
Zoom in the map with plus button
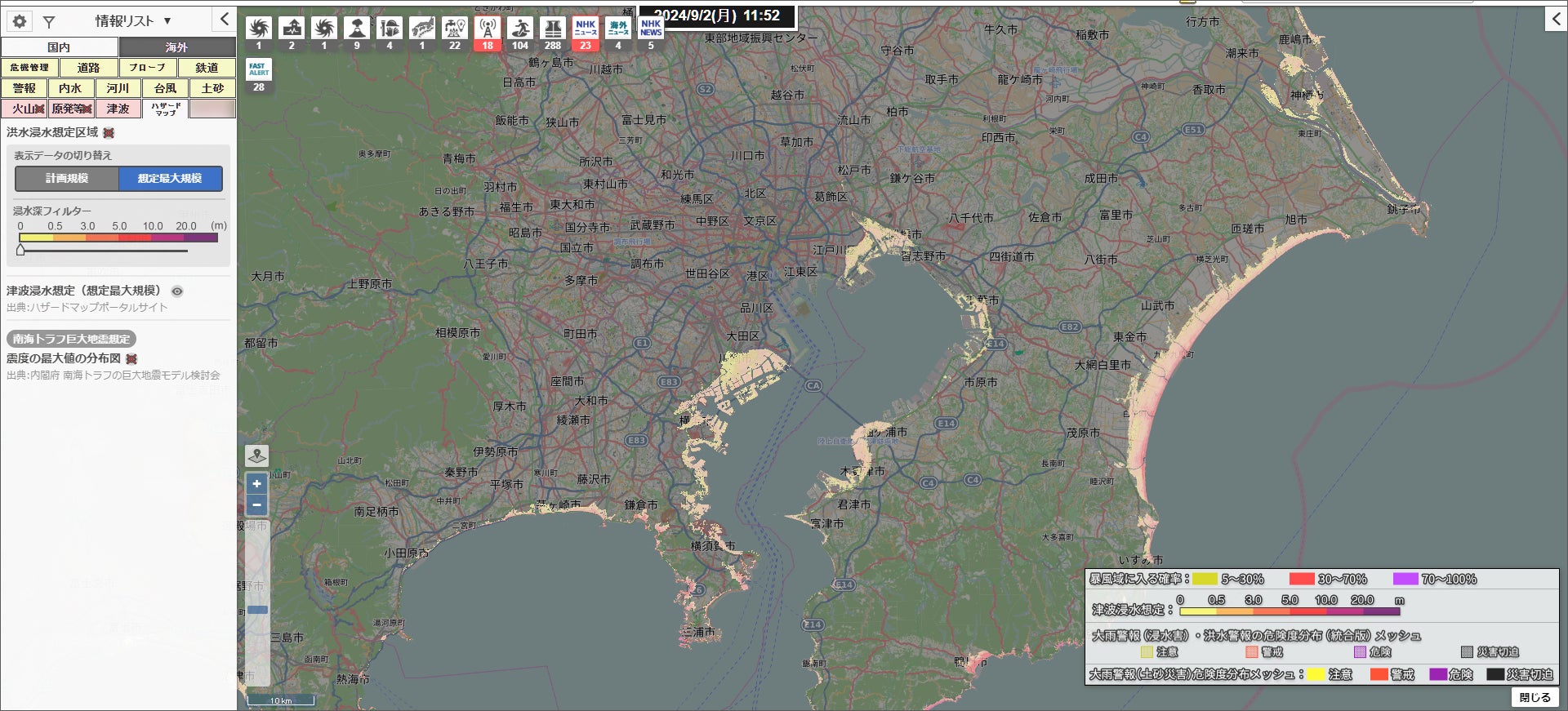(256, 484)
